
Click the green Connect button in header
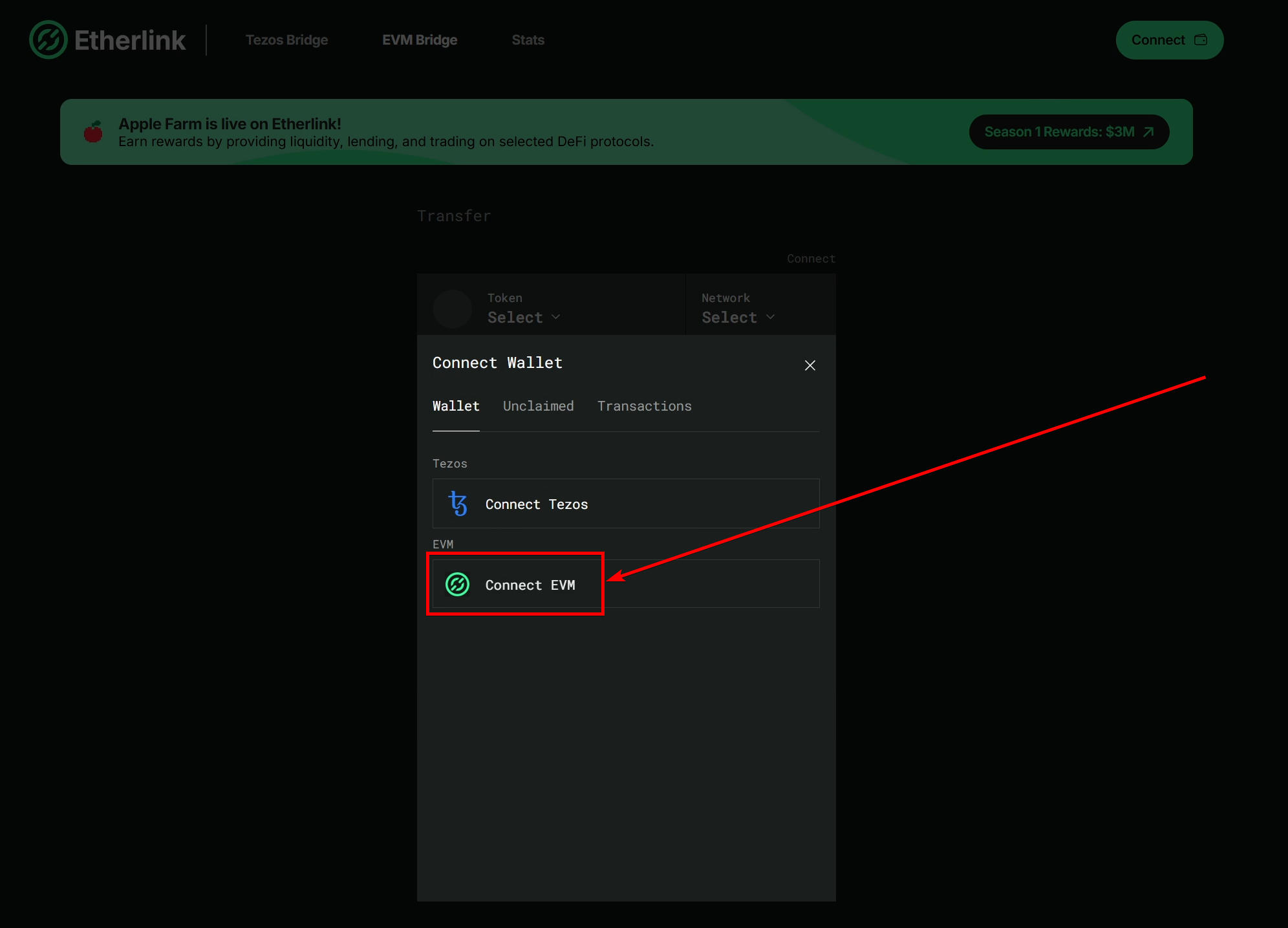click(x=1170, y=40)
